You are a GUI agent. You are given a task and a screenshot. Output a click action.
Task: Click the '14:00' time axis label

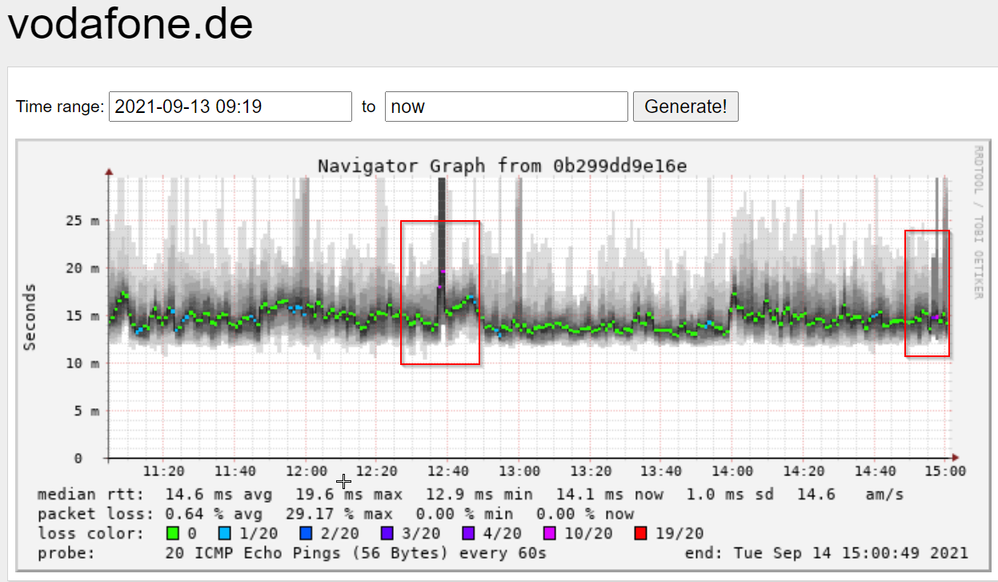[x=732, y=471]
